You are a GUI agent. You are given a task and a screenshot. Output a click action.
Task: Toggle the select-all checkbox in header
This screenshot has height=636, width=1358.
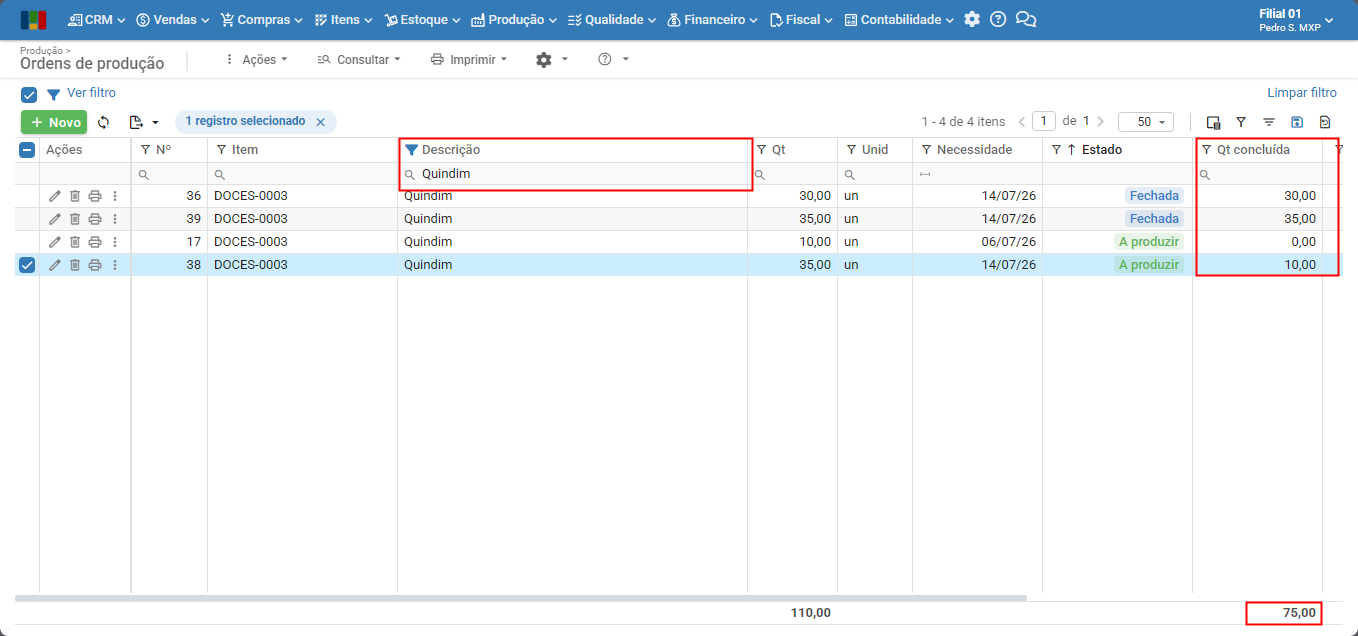pyautogui.click(x=27, y=150)
